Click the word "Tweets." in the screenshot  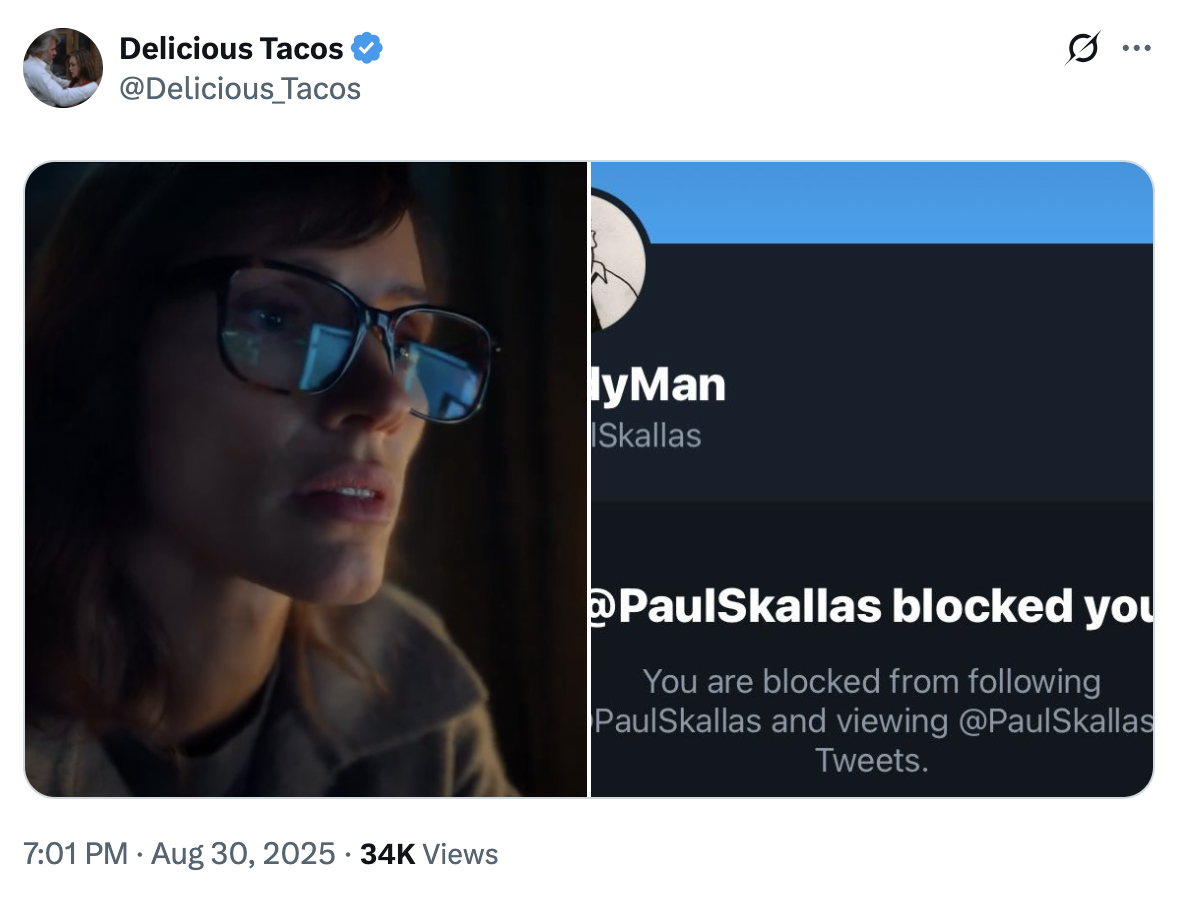[872, 761]
